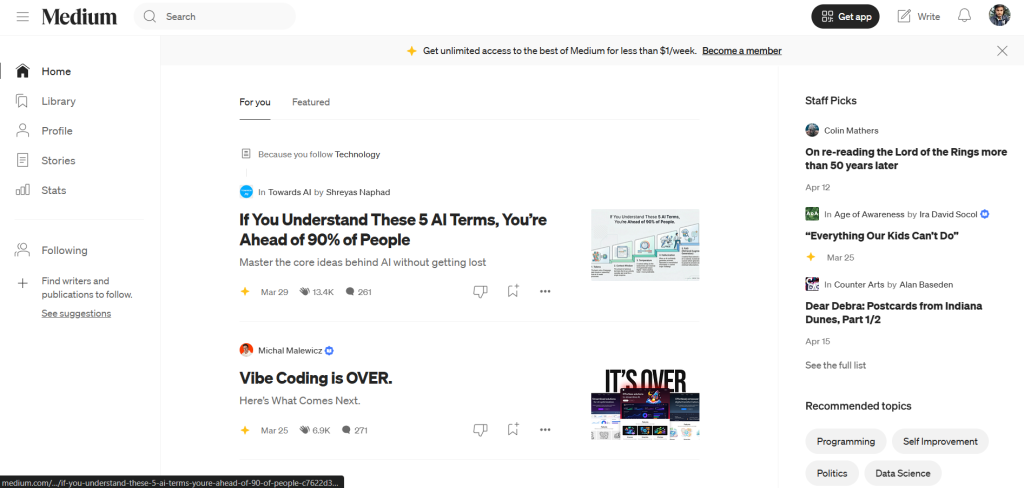Open notifications bell
The width and height of the screenshot is (1024, 488).
(x=965, y=16)
